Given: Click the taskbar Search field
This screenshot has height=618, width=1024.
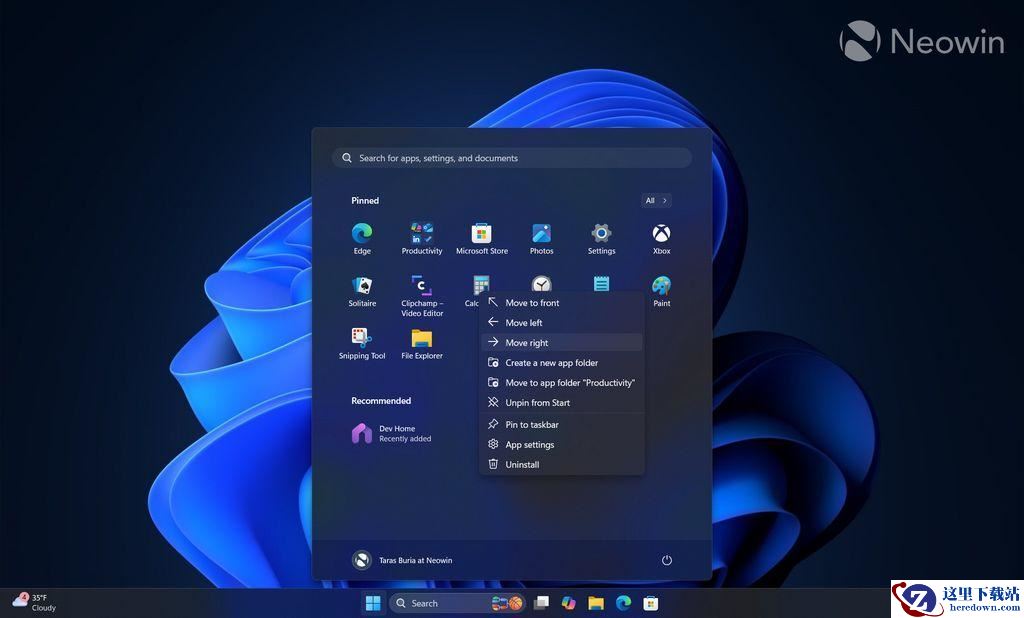Looking at the screenshot, I should click(457, 603).
